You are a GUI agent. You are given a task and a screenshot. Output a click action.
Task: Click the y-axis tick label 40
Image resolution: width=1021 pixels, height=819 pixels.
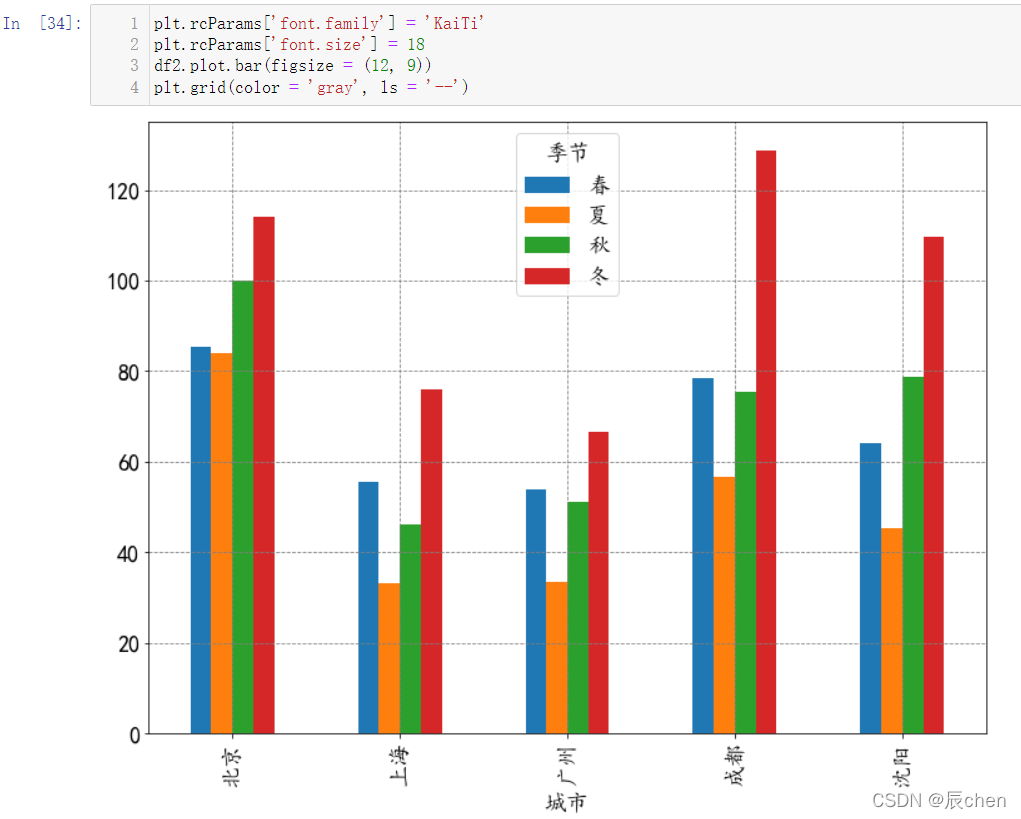(x=129, y=554)
